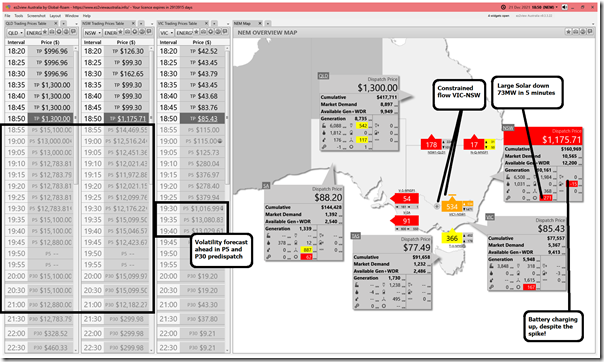604x362 pixels.
Task: Open the NSW region dropdown
Action: point(92,33)
